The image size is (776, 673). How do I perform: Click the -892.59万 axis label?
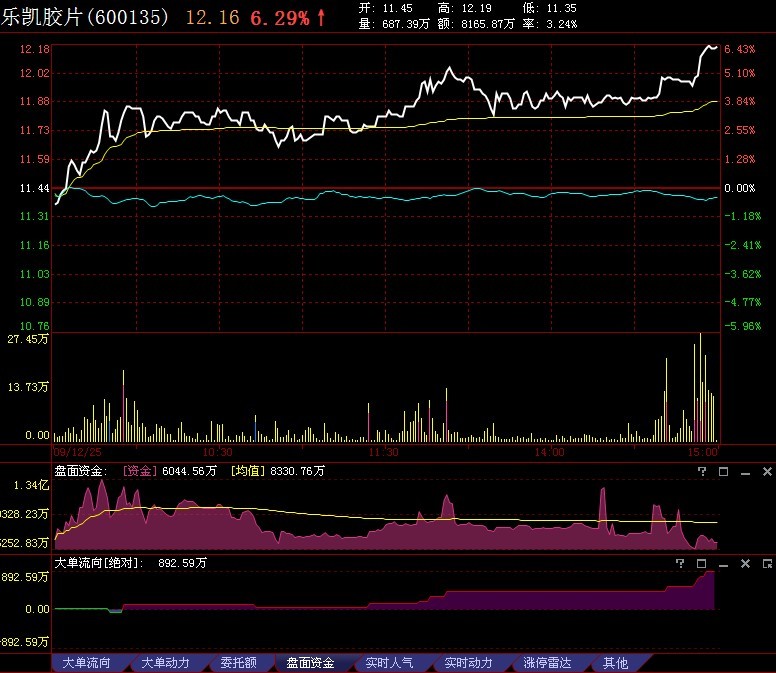click(x=25, y=642)
